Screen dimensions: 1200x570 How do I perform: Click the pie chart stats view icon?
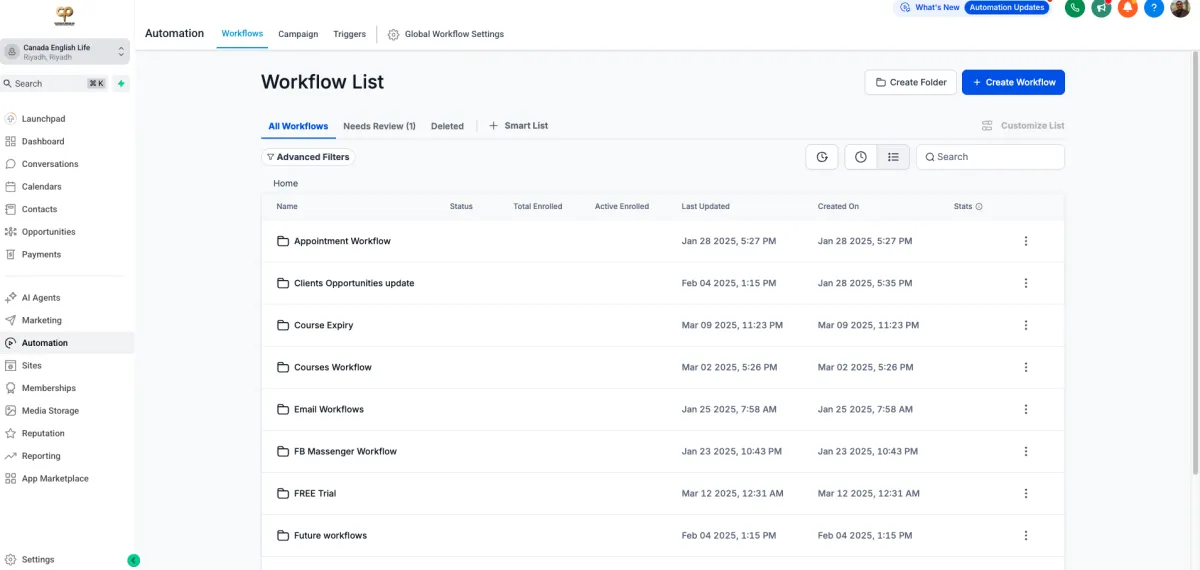[822, 157]
